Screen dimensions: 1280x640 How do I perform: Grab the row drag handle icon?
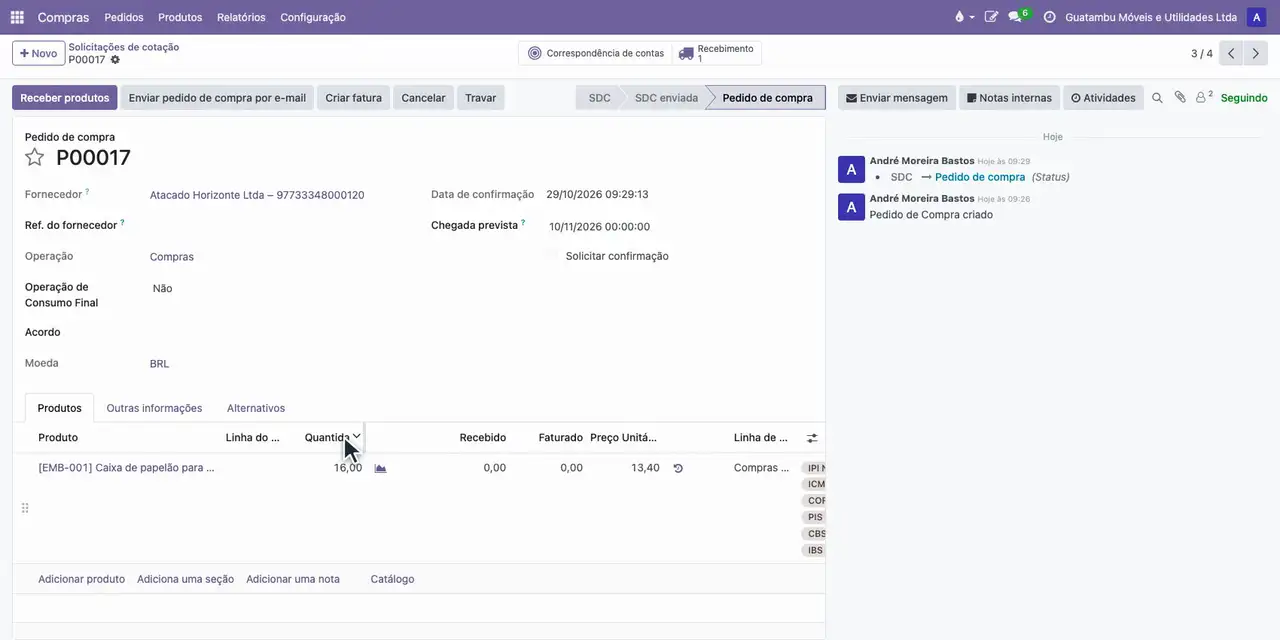pos(25,508)
